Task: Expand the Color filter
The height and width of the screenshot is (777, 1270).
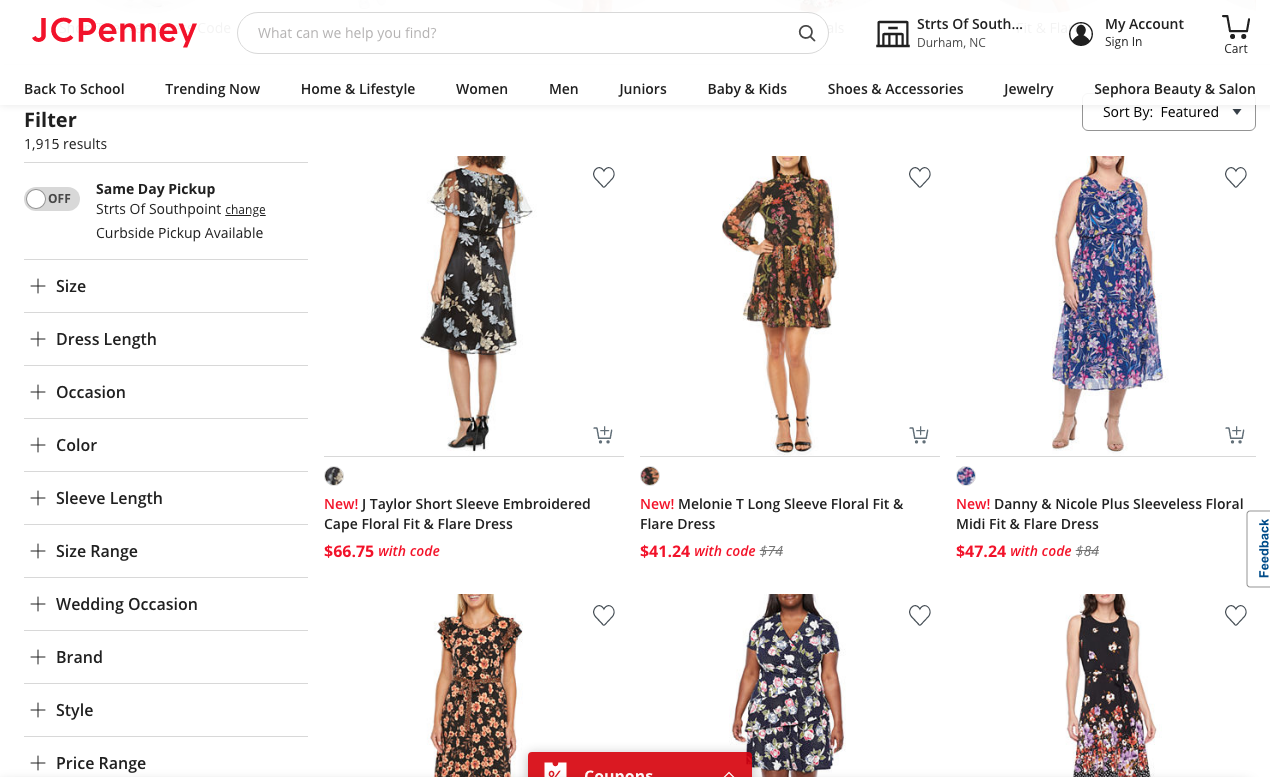Action: [x=166, y=445]
